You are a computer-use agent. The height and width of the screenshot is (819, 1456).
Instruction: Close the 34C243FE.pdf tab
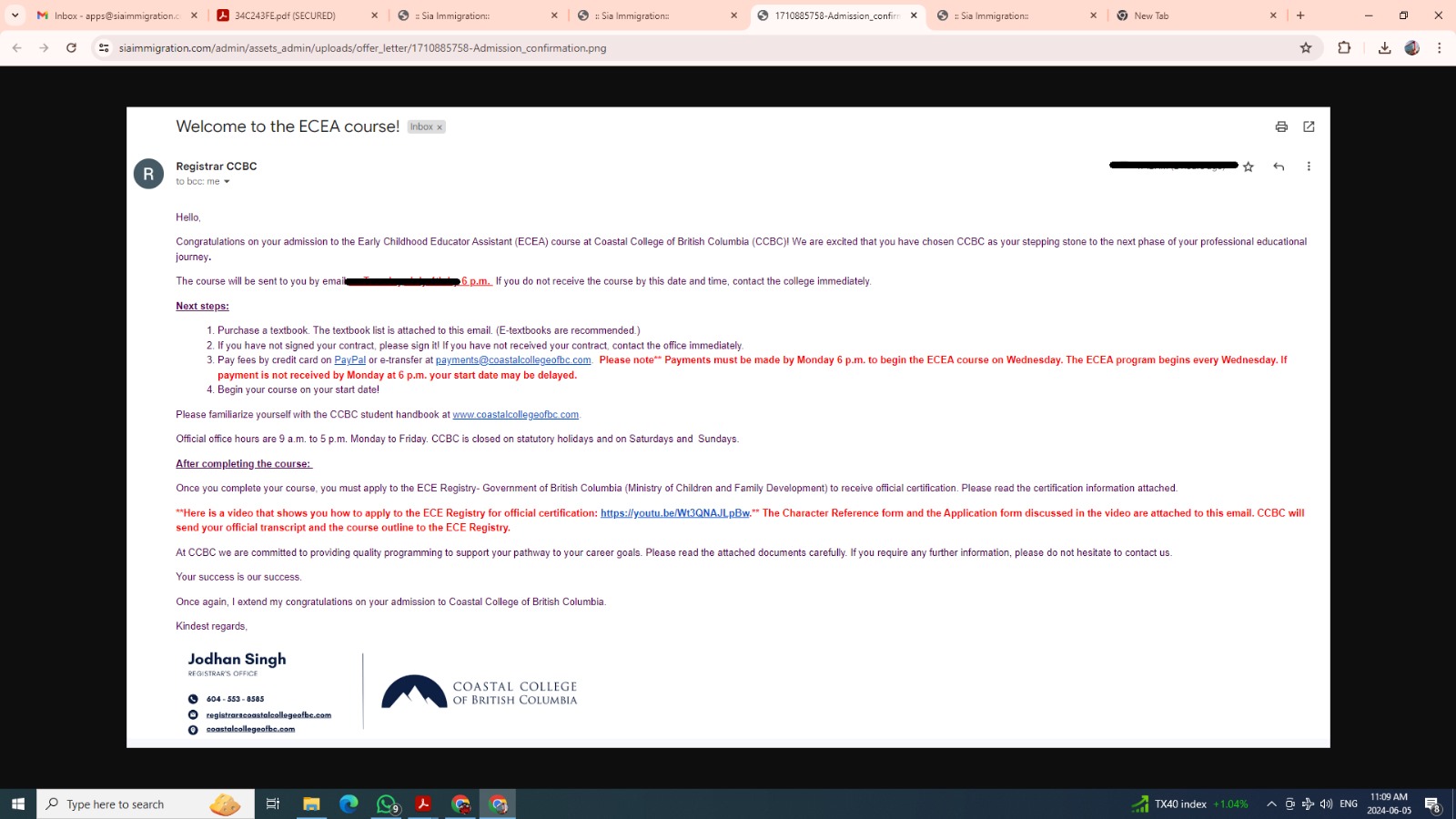(374, 15)
